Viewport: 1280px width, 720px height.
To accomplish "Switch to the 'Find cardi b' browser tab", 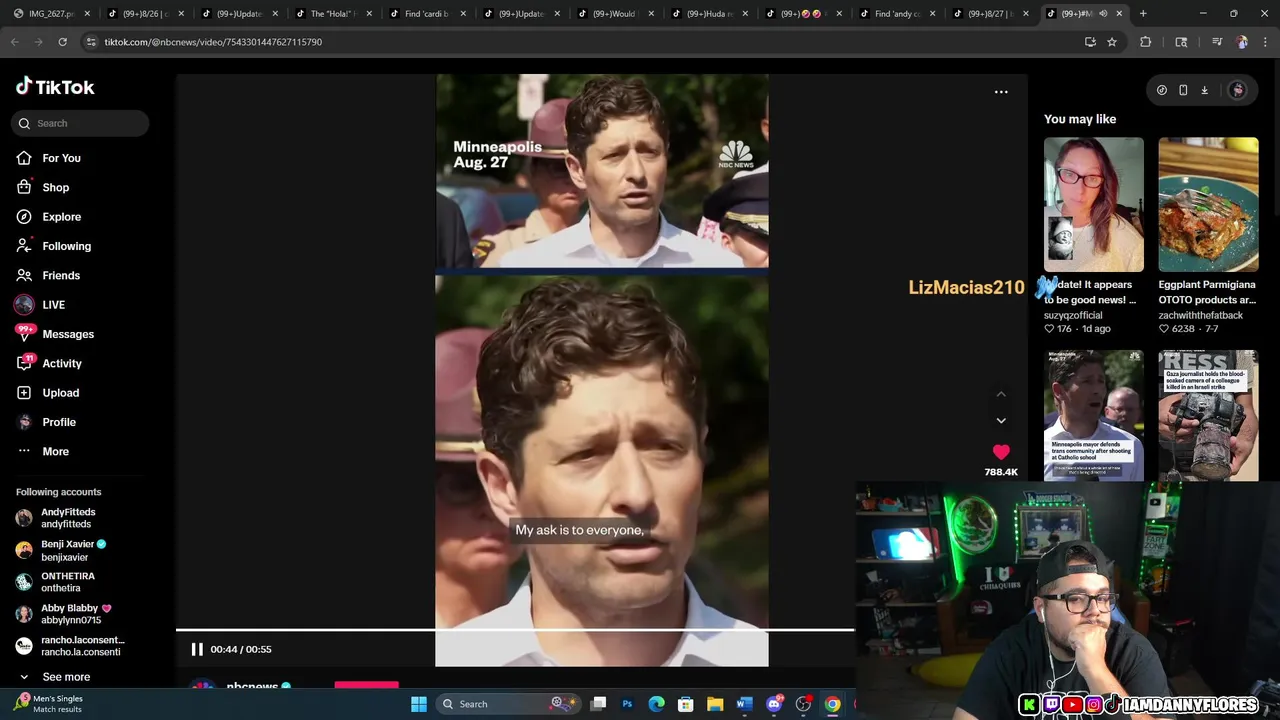I will click(x=428, y=13).
